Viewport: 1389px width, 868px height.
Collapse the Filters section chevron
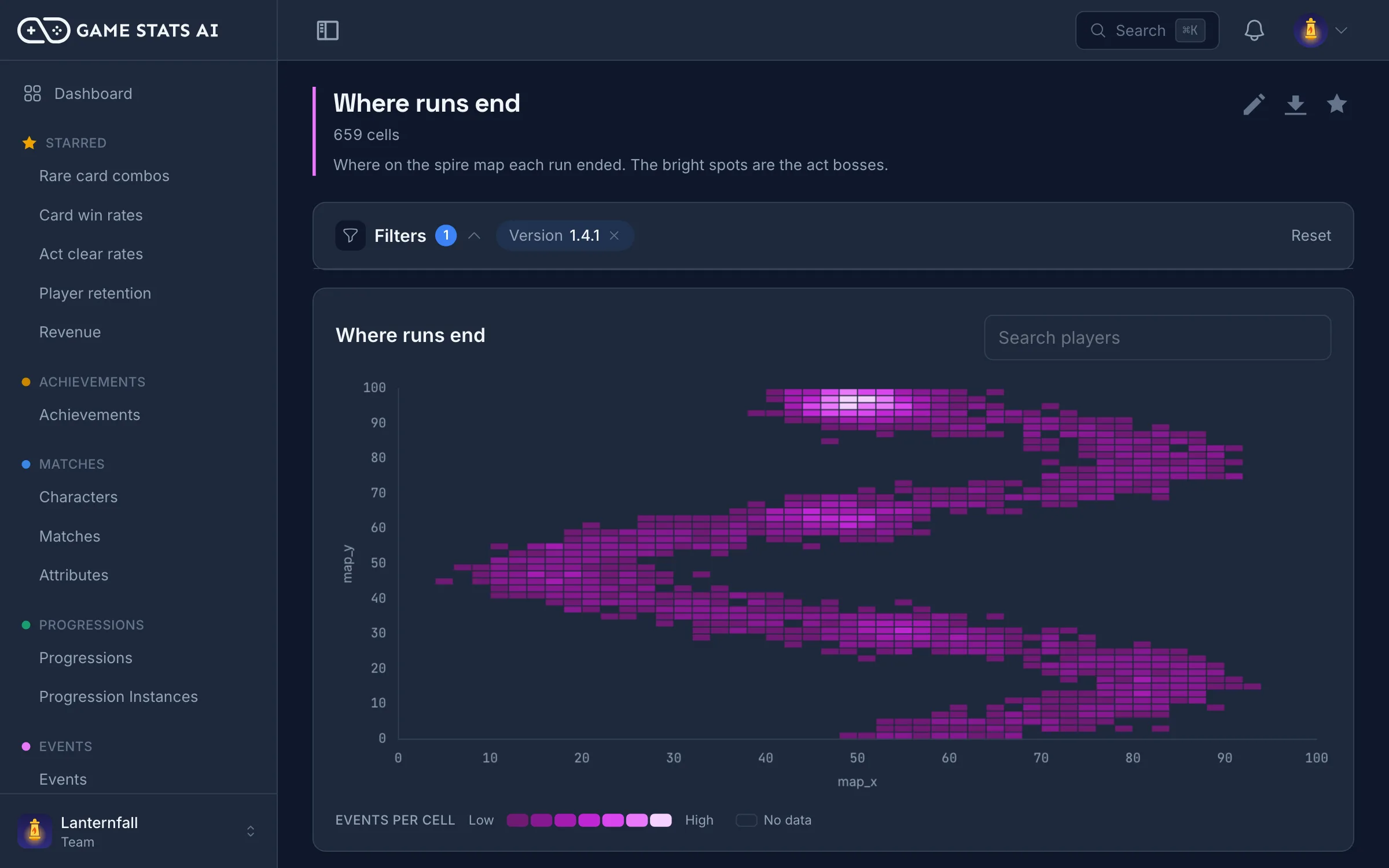coord(474,236)
